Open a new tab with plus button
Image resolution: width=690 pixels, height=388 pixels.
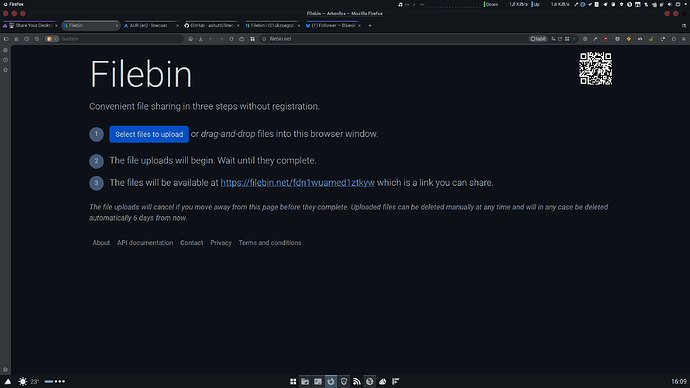coord(370,26)
